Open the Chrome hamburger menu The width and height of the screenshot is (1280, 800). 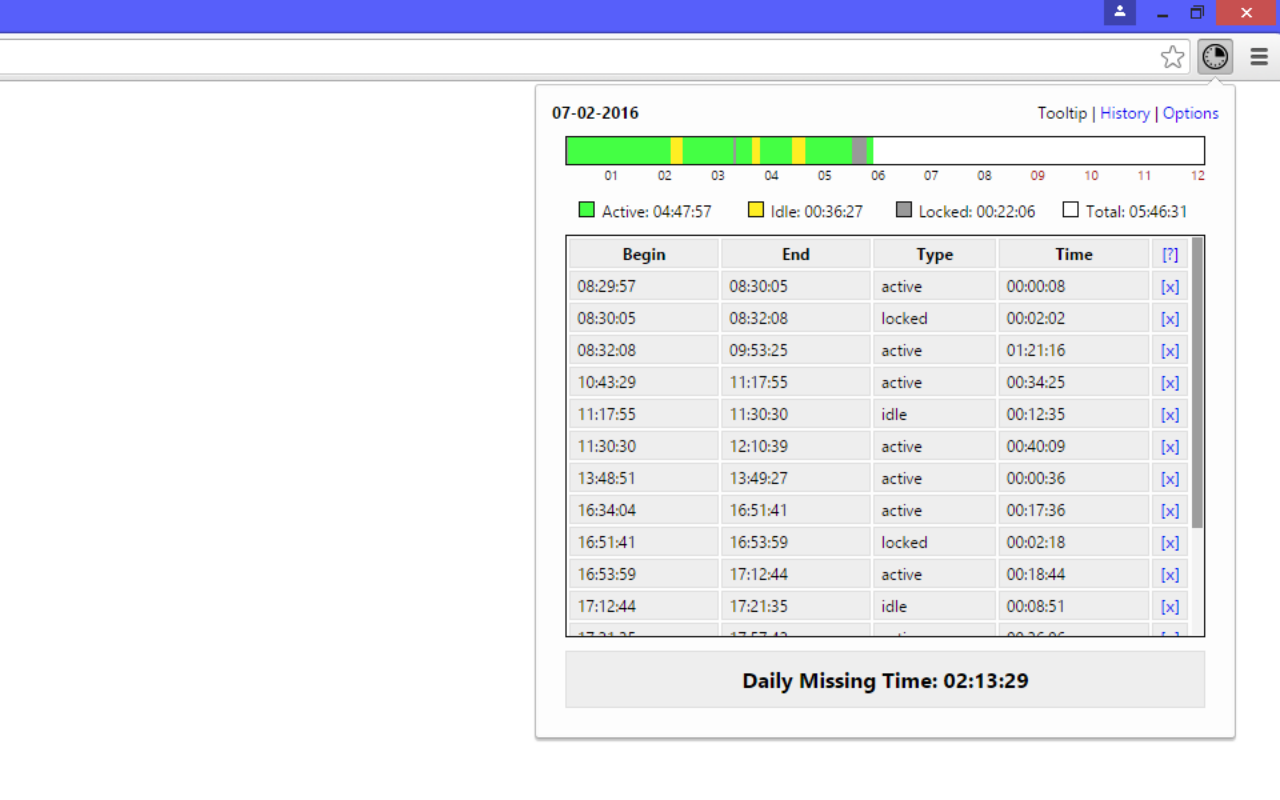[x=1259, y=57]
